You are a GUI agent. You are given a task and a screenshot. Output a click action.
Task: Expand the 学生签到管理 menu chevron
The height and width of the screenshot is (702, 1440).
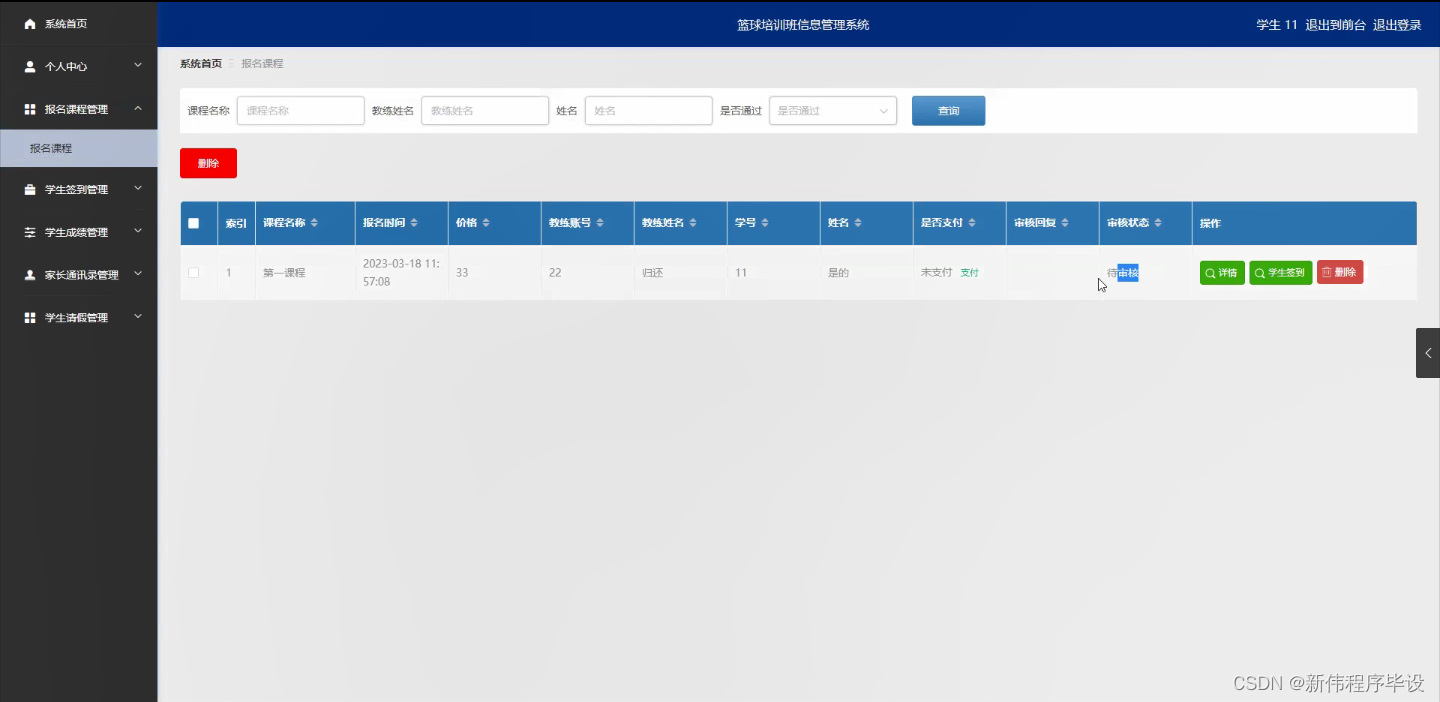click(x=138, y=188)
